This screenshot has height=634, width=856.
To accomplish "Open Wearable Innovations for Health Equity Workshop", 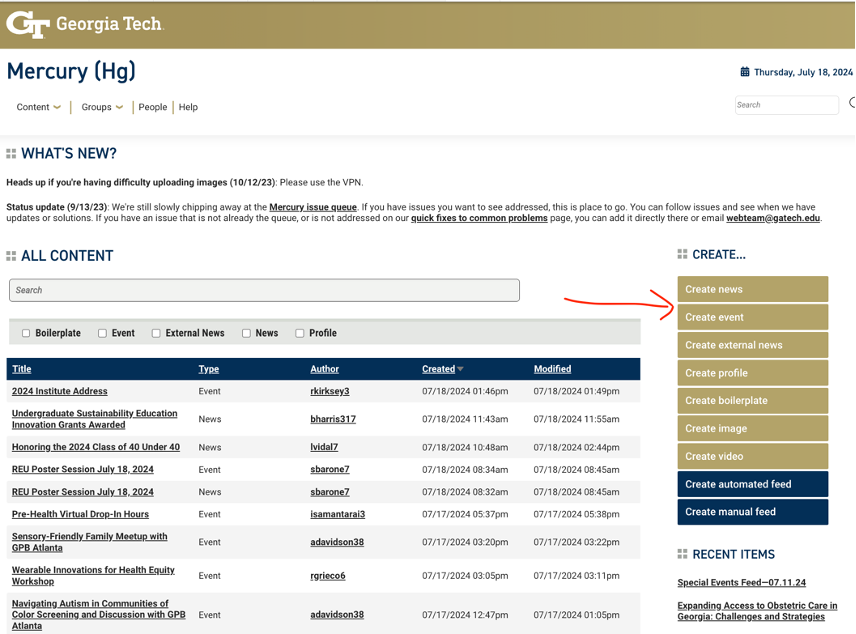I will [93, 576].
